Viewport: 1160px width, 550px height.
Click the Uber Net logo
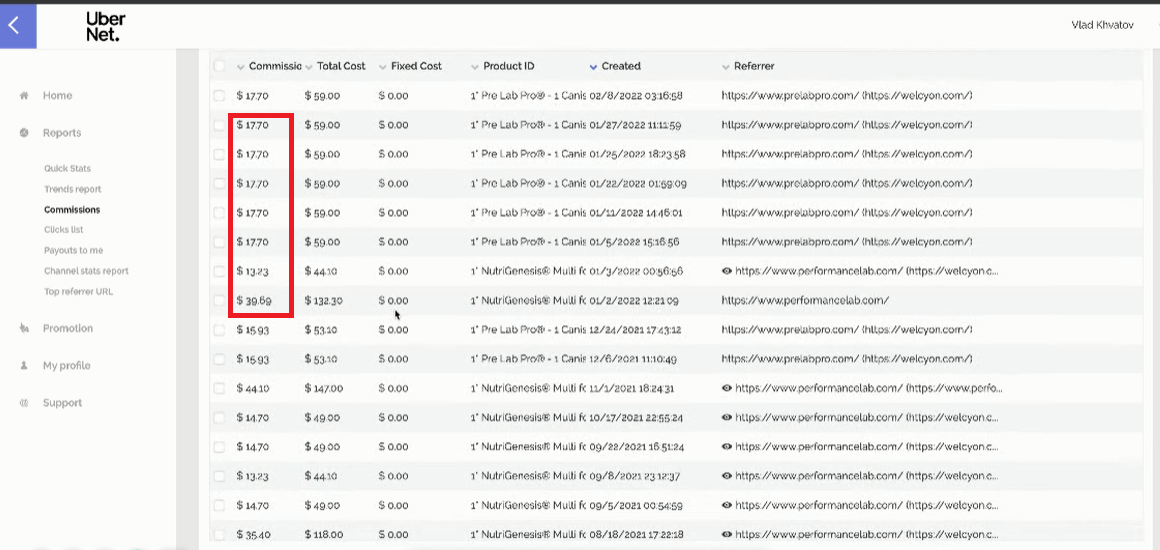coord(104,27)
